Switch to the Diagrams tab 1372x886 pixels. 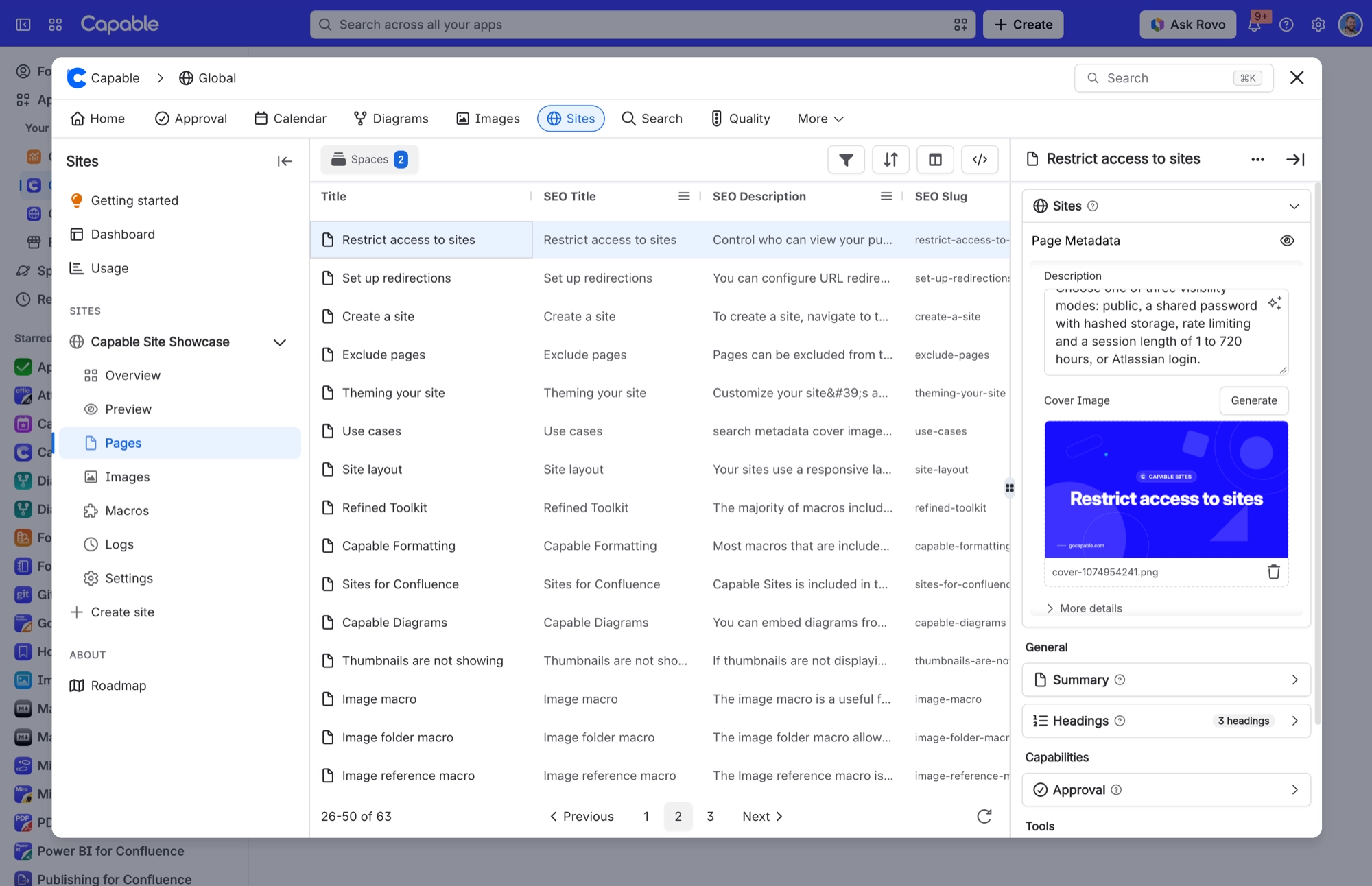point(391,119)
